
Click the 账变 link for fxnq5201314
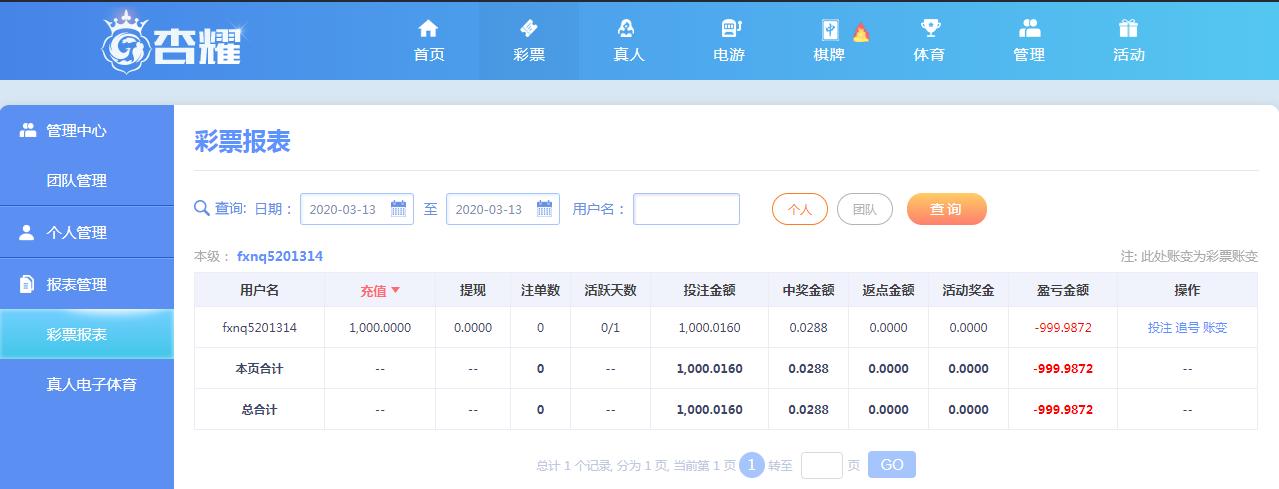[x=1215, y=327]
